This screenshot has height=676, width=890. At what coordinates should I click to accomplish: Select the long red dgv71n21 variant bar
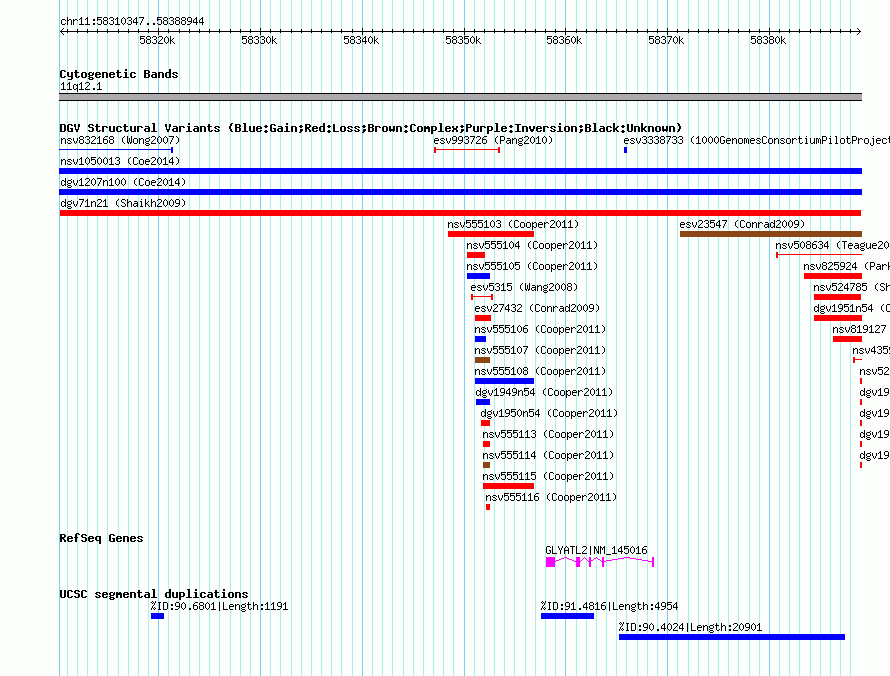pyautogui.click(x=460, y=213)
